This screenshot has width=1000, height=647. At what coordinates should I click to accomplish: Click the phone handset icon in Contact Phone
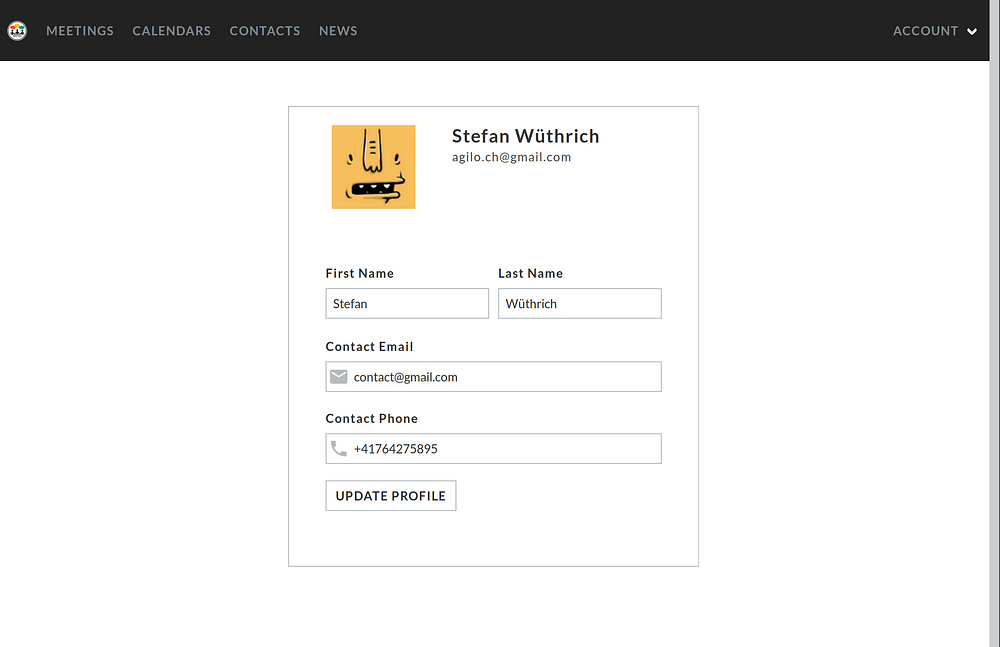click(339, 449)
